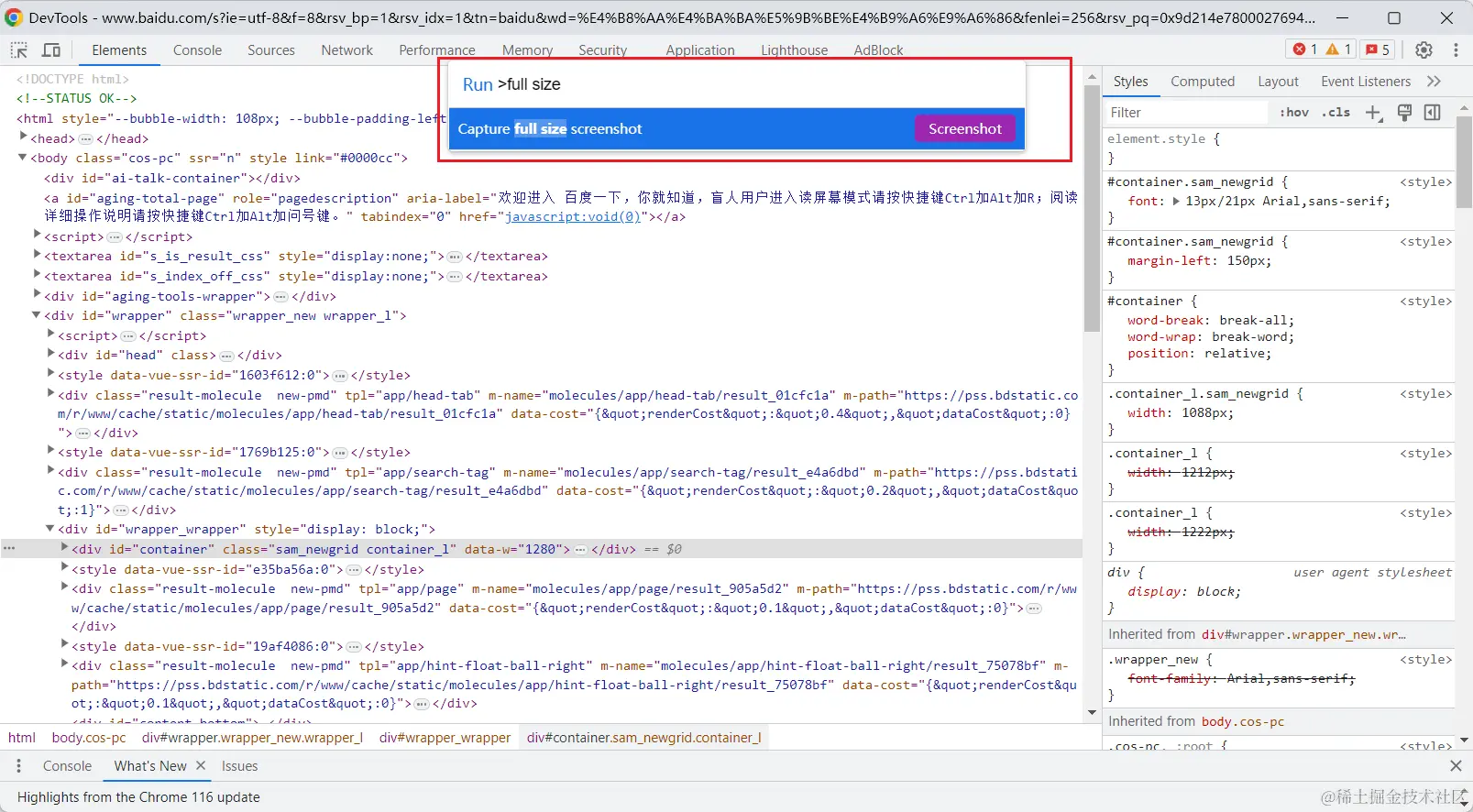Viewport: 1473px width, 812px height.
Task: Focus the Styles Filter input
Action: (1187, 113)
